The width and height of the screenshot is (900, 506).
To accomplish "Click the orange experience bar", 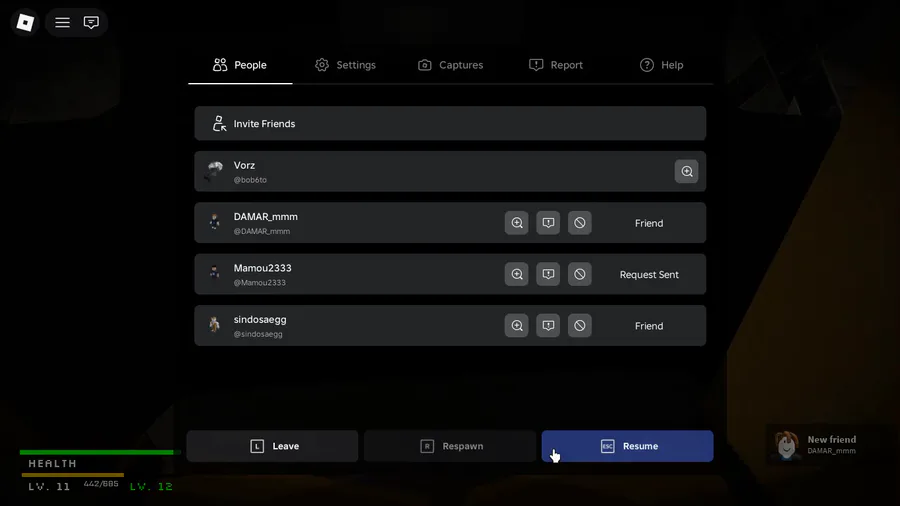I will pos(73,475).
